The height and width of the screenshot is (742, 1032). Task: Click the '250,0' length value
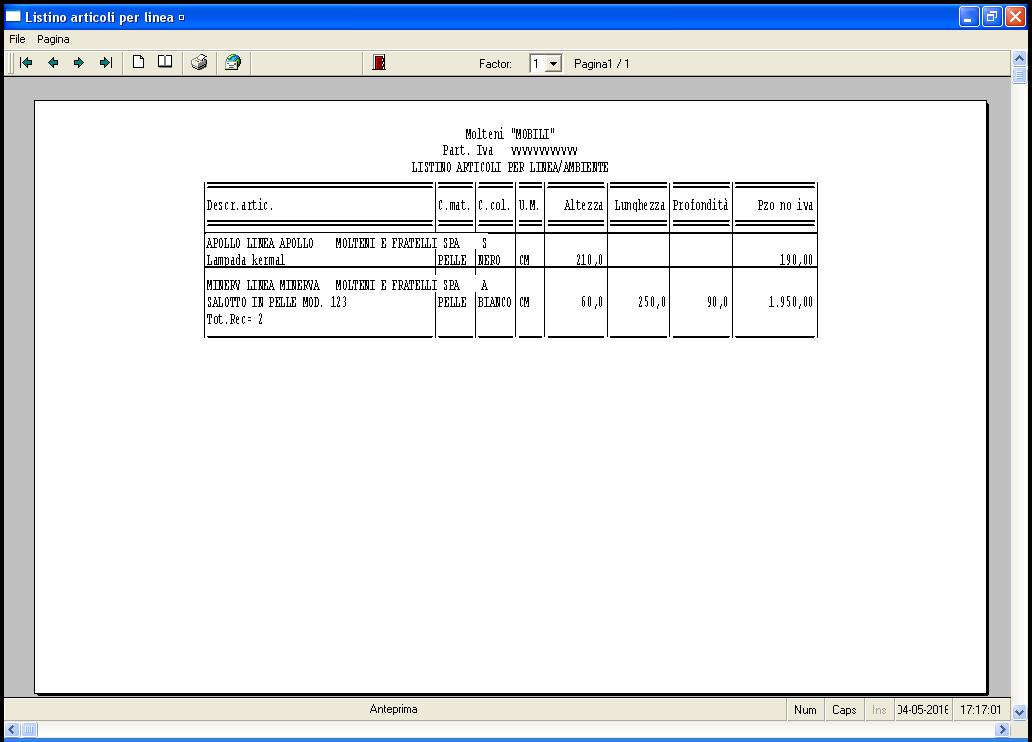[x=652, y=302]
